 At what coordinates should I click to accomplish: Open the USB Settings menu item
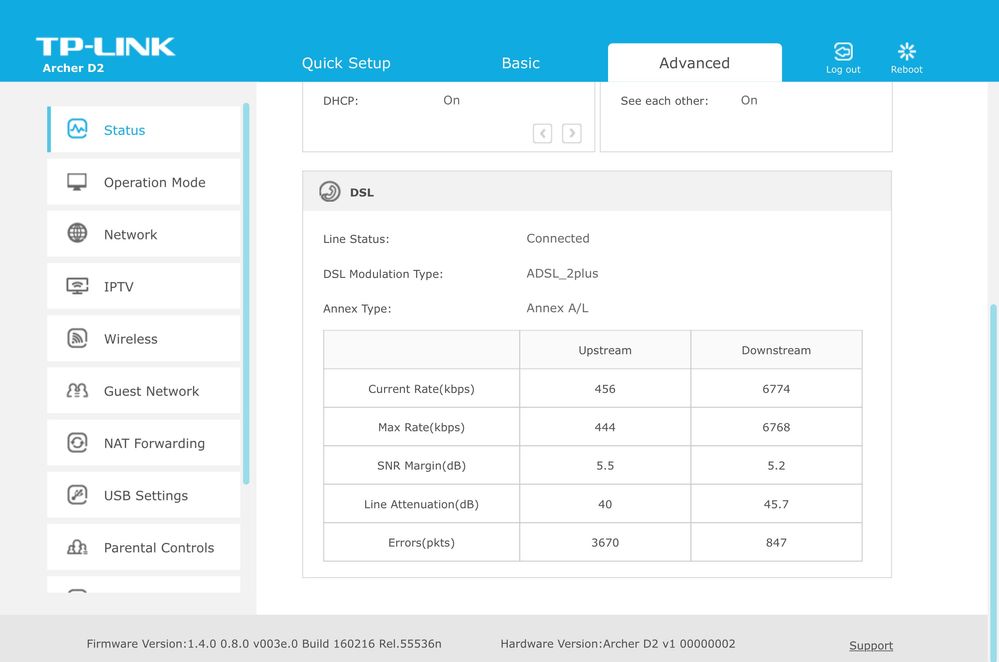(x=144, y=495)
